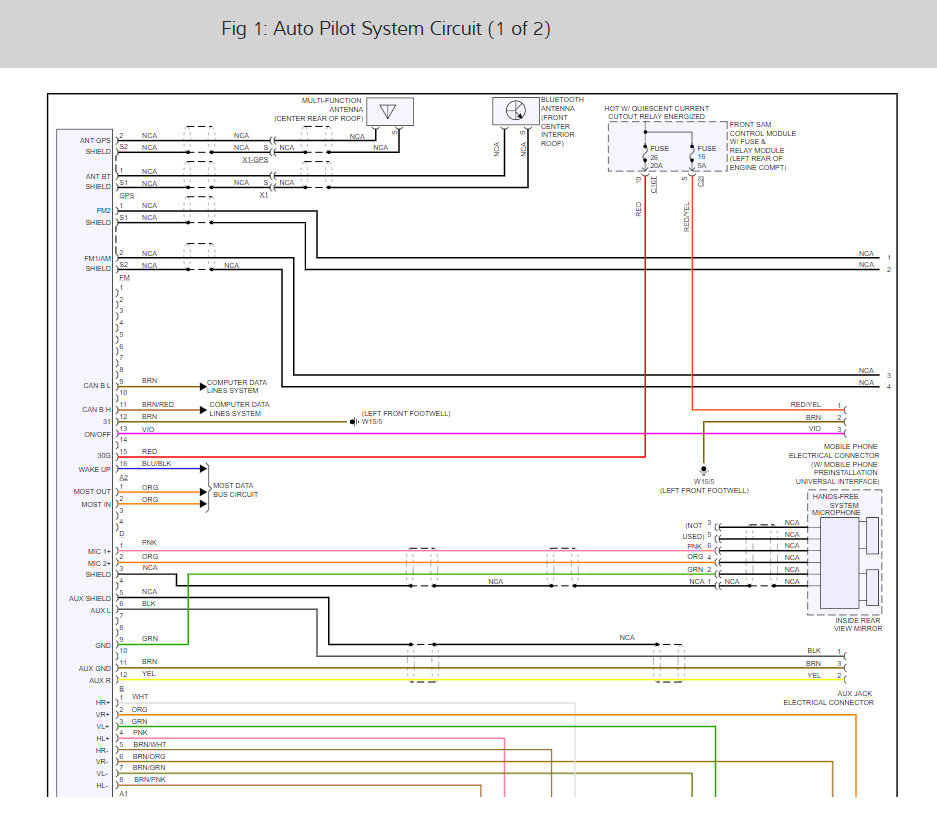Select the 'BRN/WHT' wire label

click(x=150, y=745)
